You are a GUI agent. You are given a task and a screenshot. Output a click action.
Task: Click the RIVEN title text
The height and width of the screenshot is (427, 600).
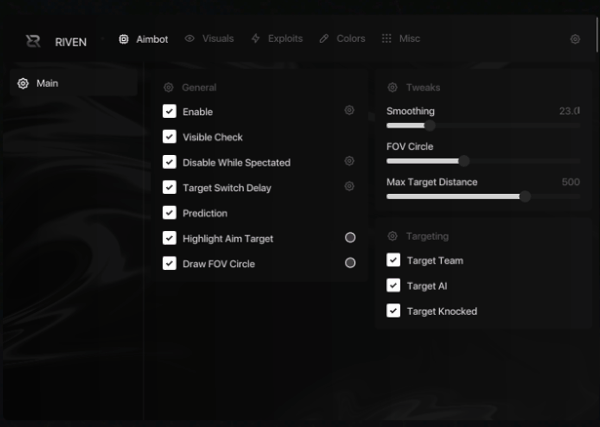[x=71, y=42]
